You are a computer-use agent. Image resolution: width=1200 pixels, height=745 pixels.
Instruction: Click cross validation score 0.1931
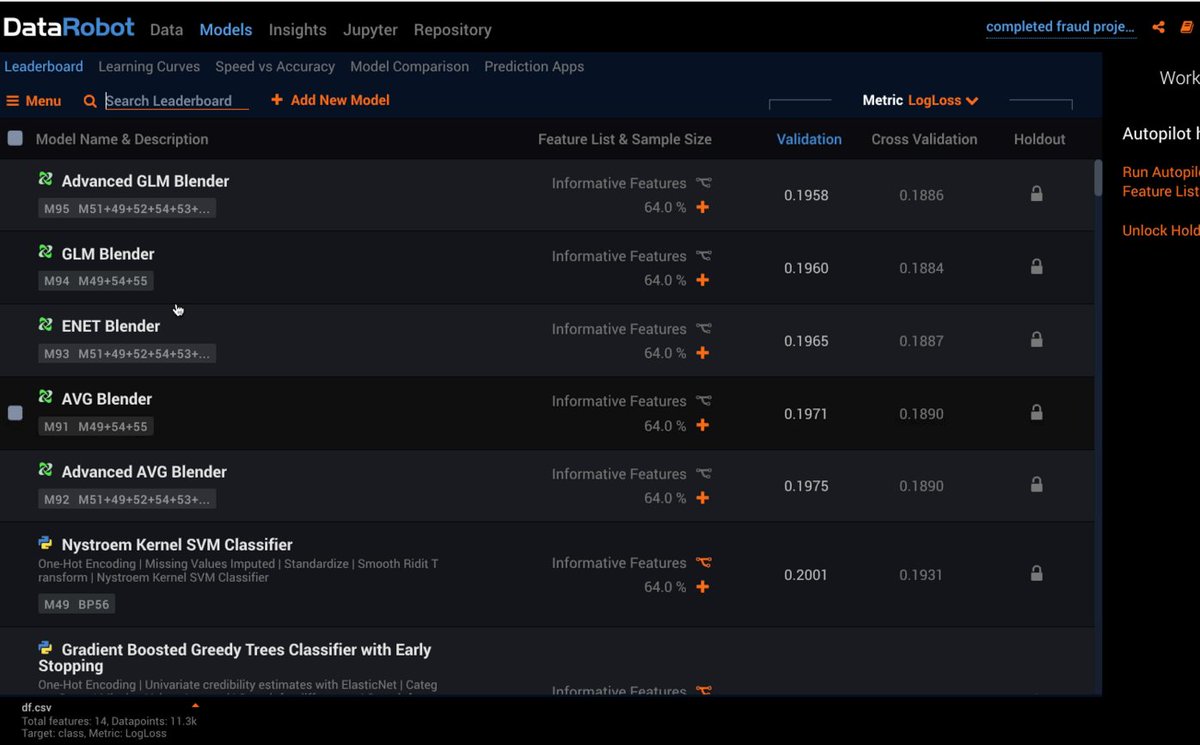921,575
